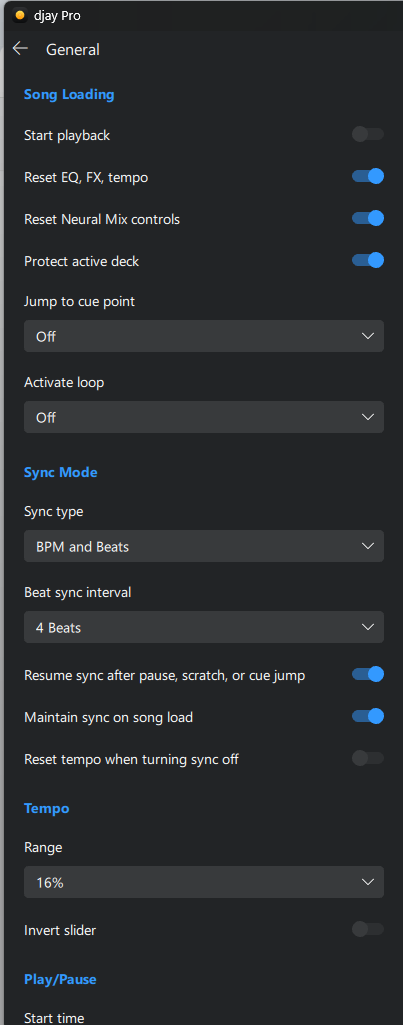403x1025 pixels.
Task: Click the Song Loading section heading
Action: 69,94
